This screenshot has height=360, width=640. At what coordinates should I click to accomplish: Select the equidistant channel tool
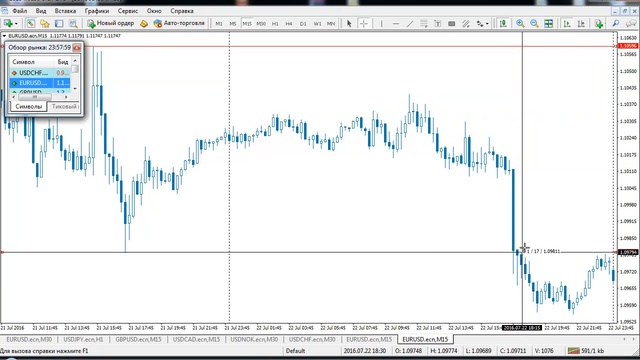(x=466, y=24)
